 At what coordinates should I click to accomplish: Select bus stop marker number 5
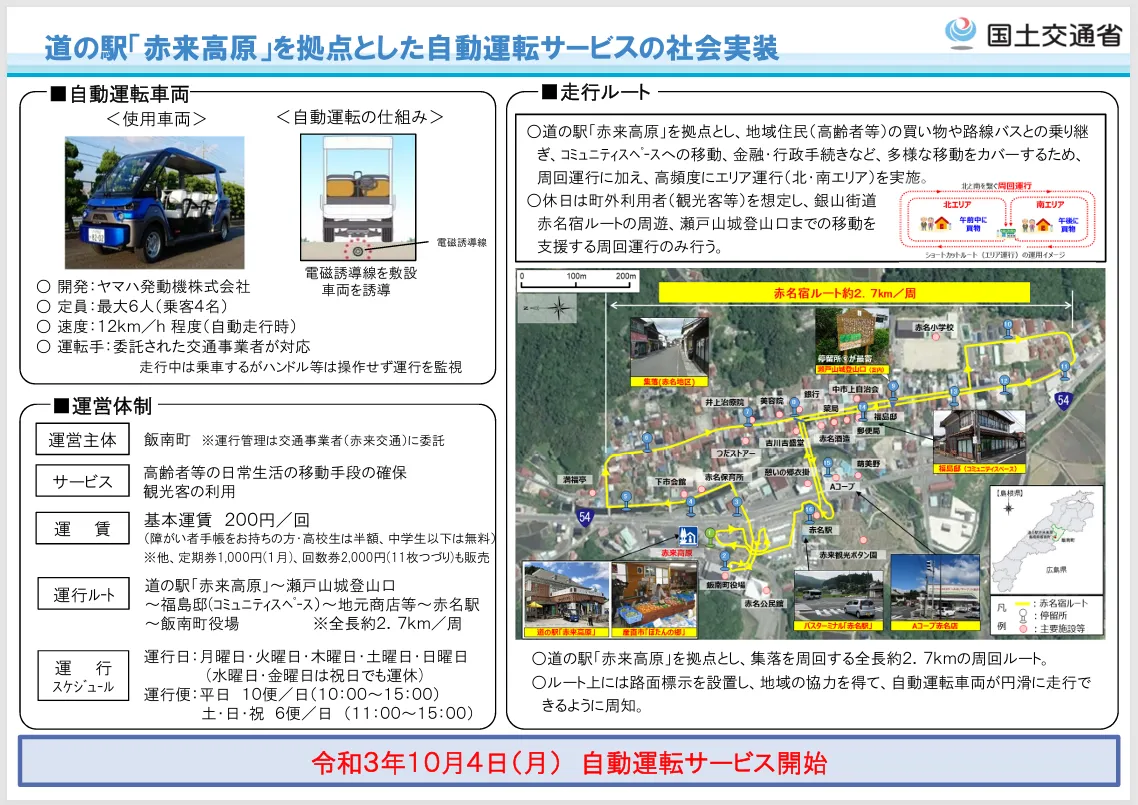point(626,501)
